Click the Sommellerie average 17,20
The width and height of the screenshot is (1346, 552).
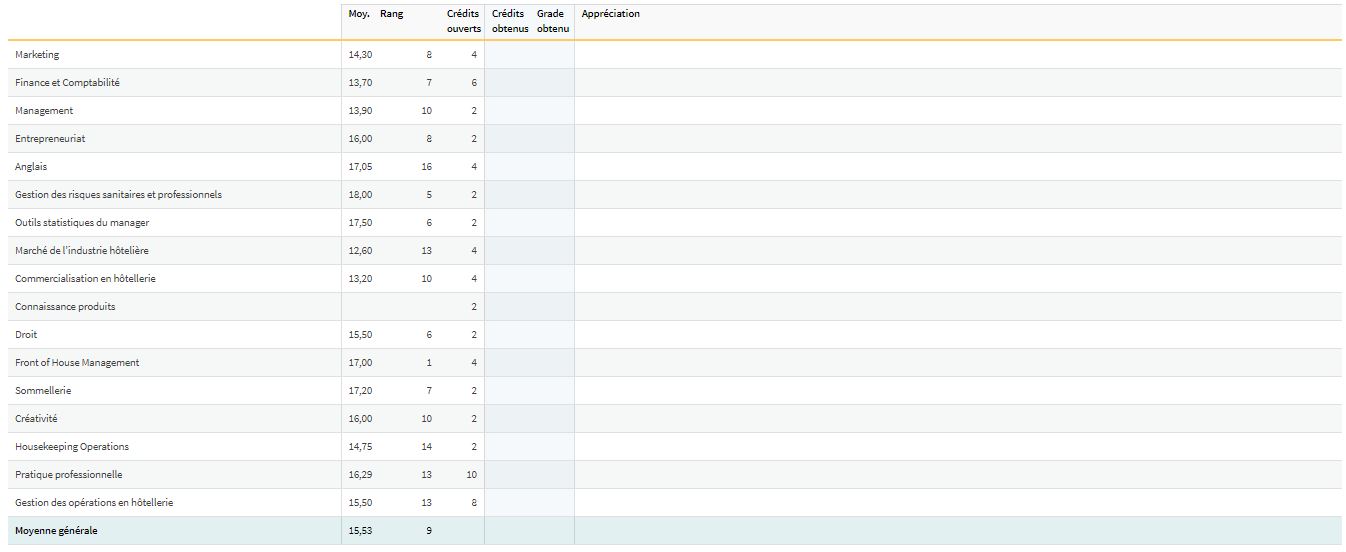pos(360,391)
